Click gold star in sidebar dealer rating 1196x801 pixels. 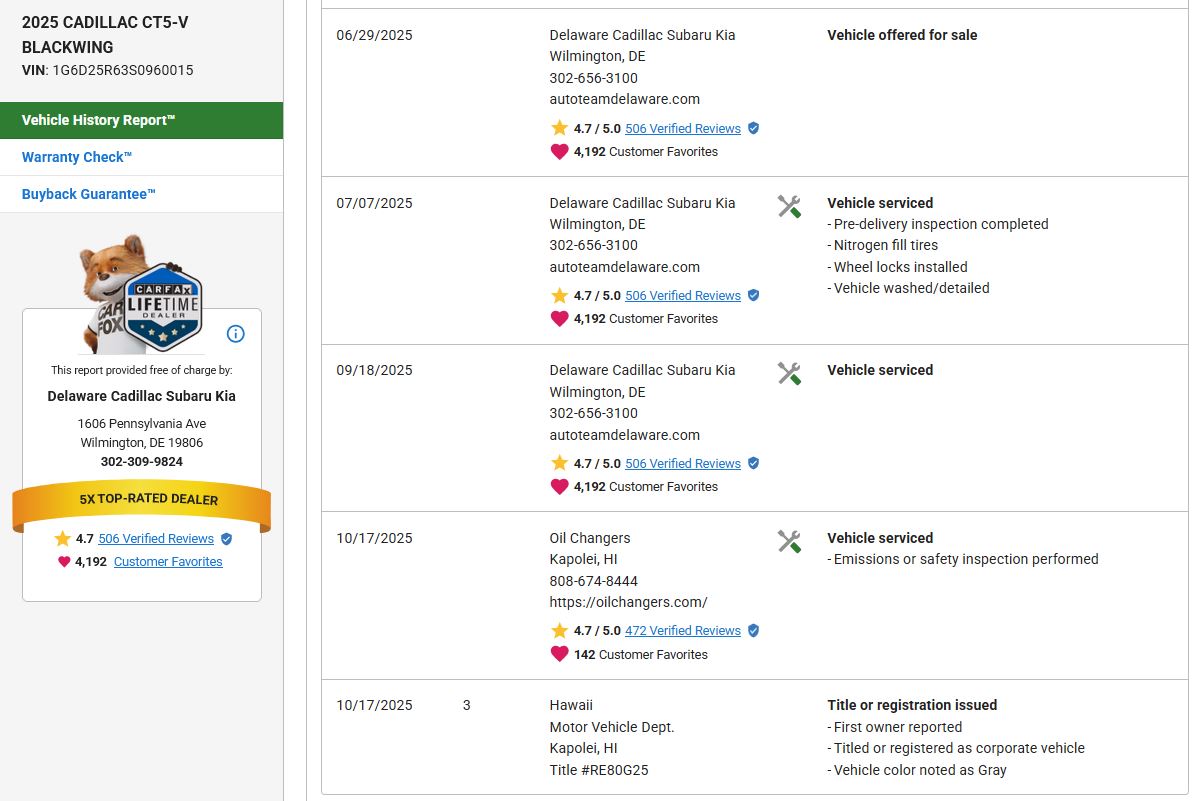63,539
